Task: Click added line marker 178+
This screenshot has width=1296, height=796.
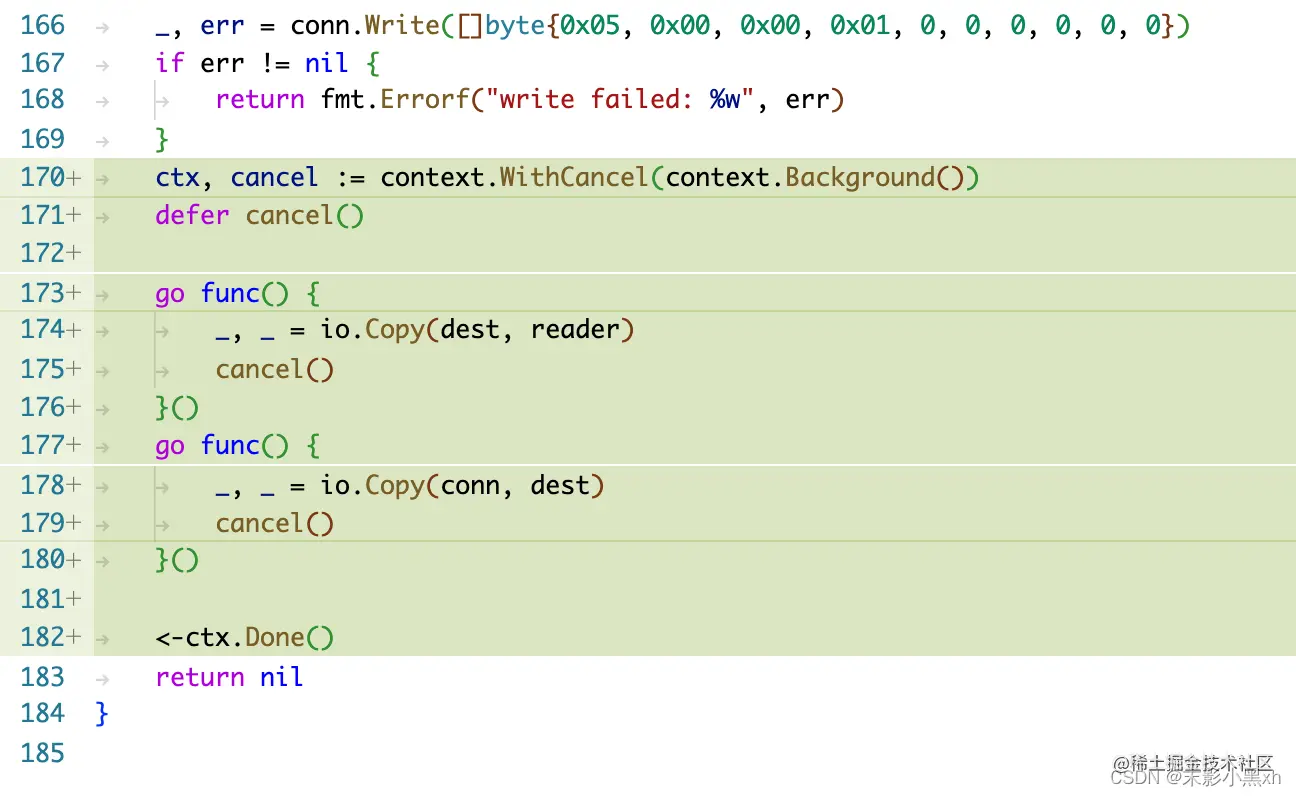Action: click(x=50, y=485)
